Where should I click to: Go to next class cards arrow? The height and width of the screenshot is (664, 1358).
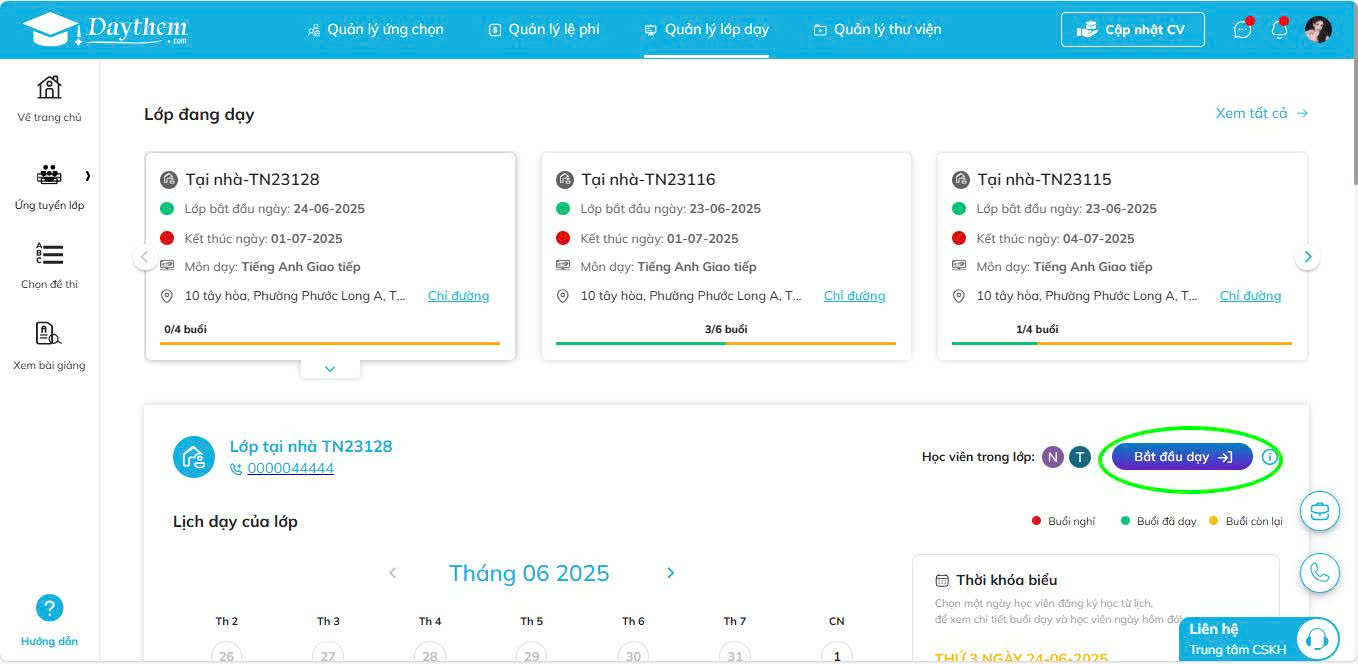[x=1307, y=257]
